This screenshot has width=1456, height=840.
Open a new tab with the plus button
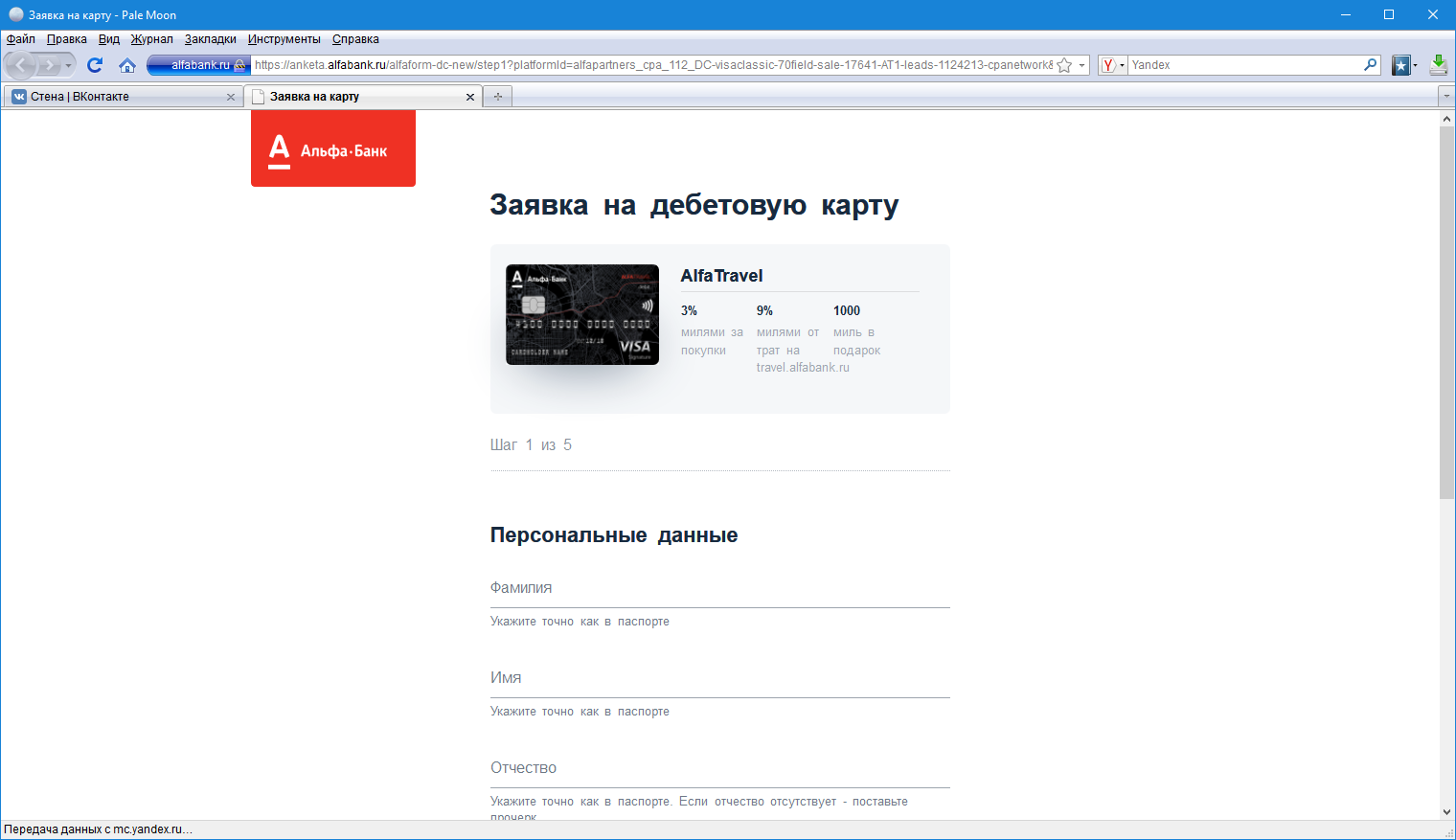(497, 97)
